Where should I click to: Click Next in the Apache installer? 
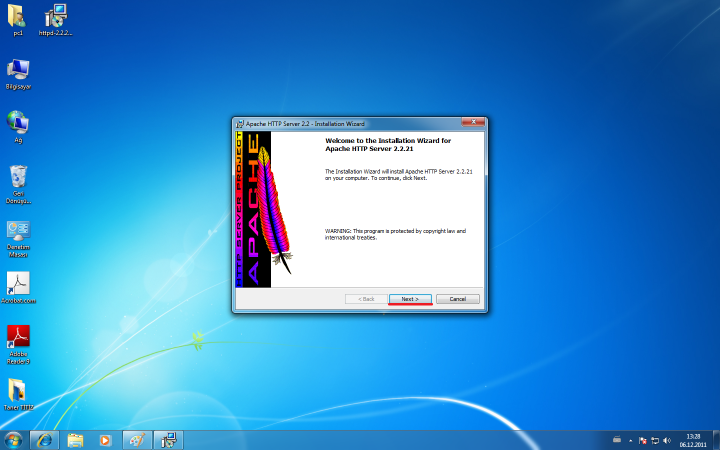tap(409, 299)
